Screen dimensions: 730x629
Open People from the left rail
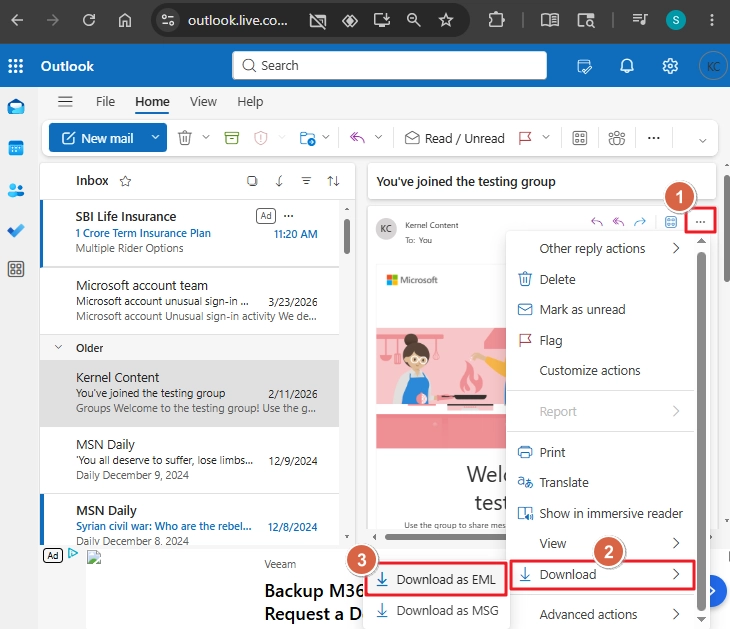pyautogui.click(x=16, y=190)
